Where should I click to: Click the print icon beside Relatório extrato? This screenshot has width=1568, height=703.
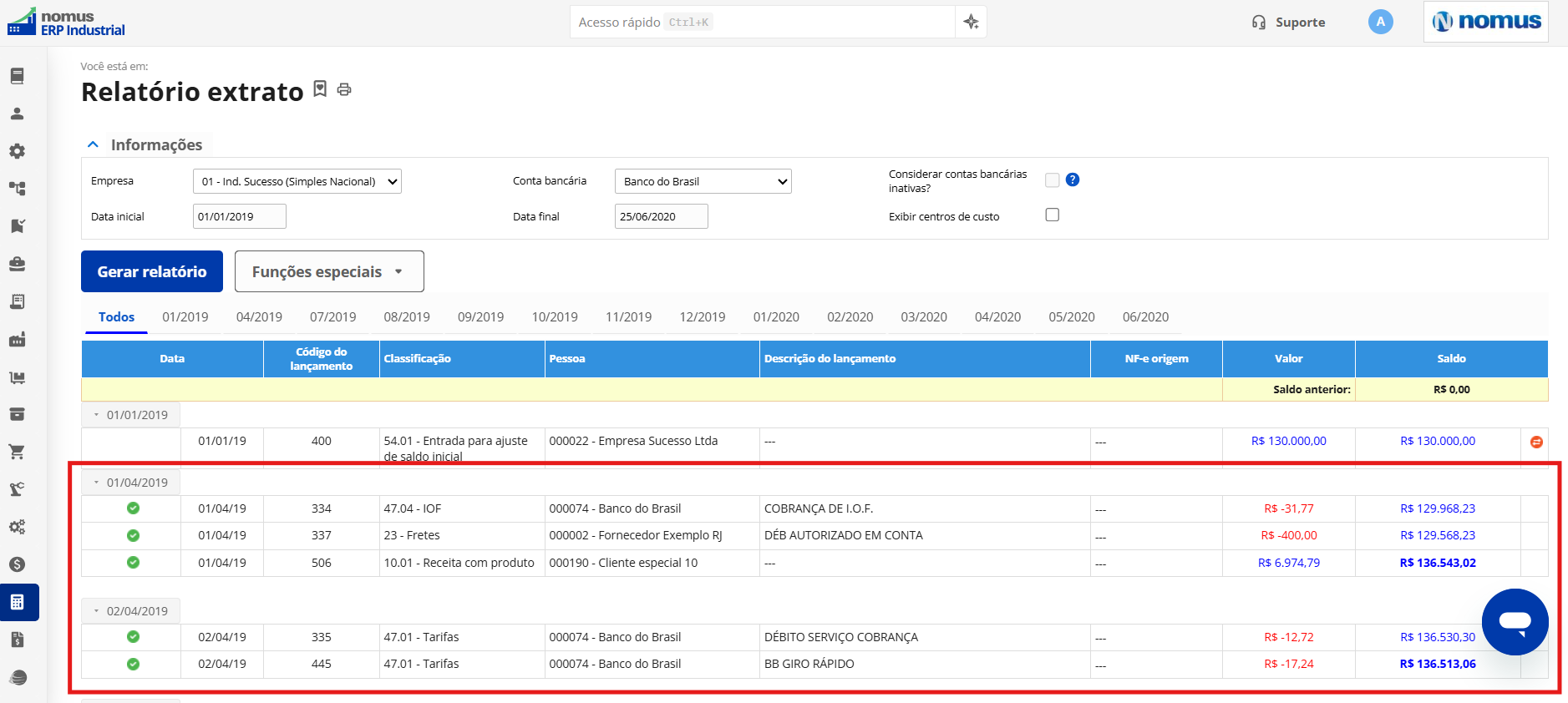[344, 89]
